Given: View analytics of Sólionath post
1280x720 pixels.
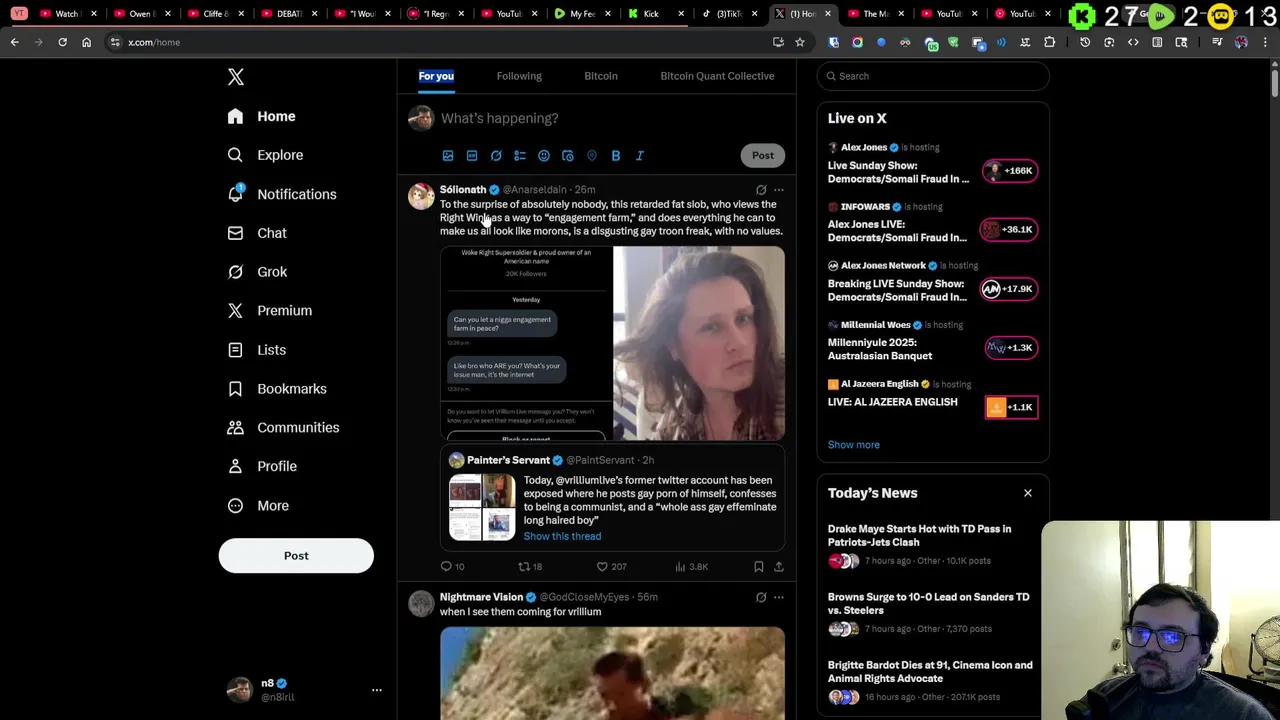Looking at the screenshot, I should 691,567.
